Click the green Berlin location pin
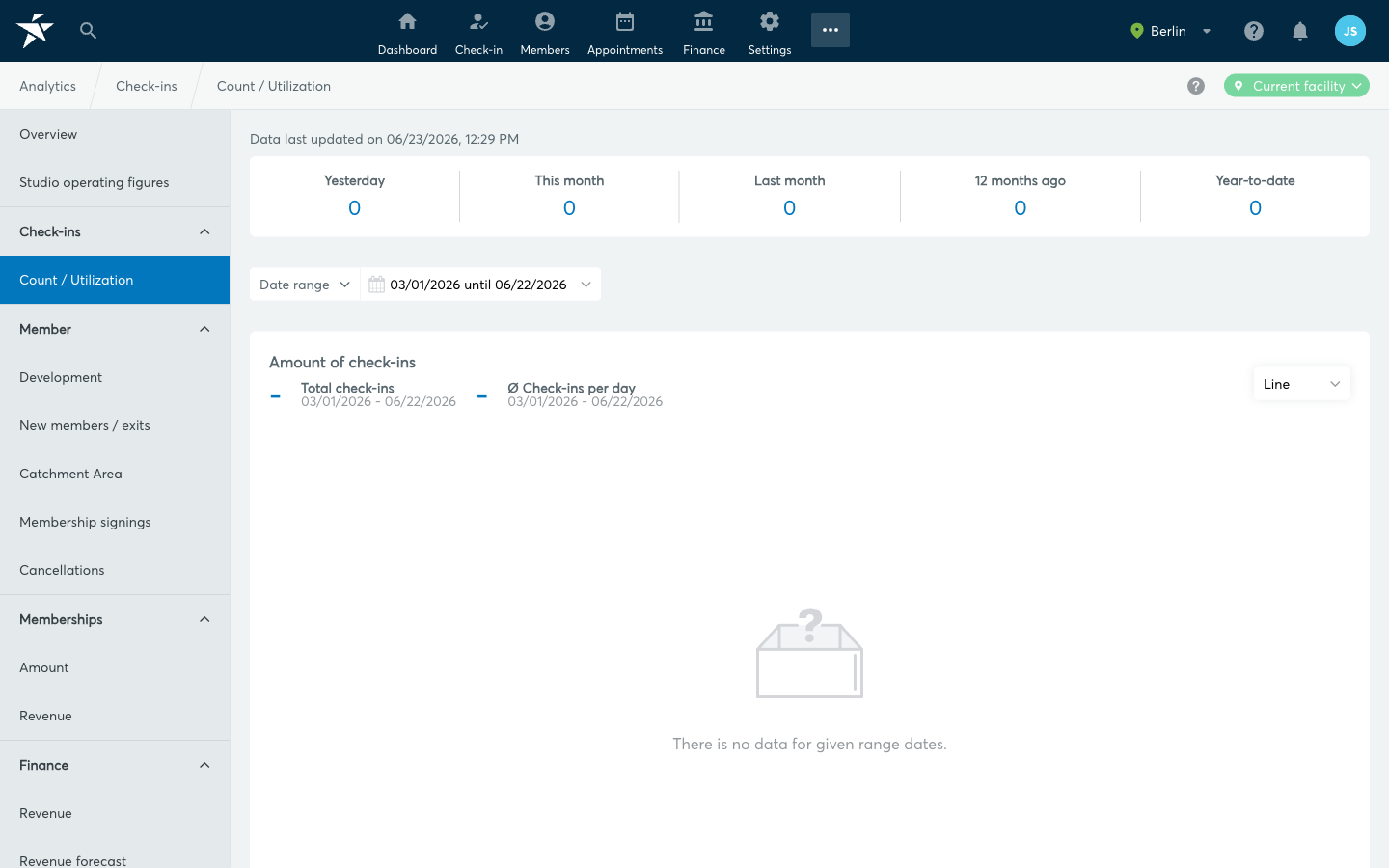 click(1136, 31)
